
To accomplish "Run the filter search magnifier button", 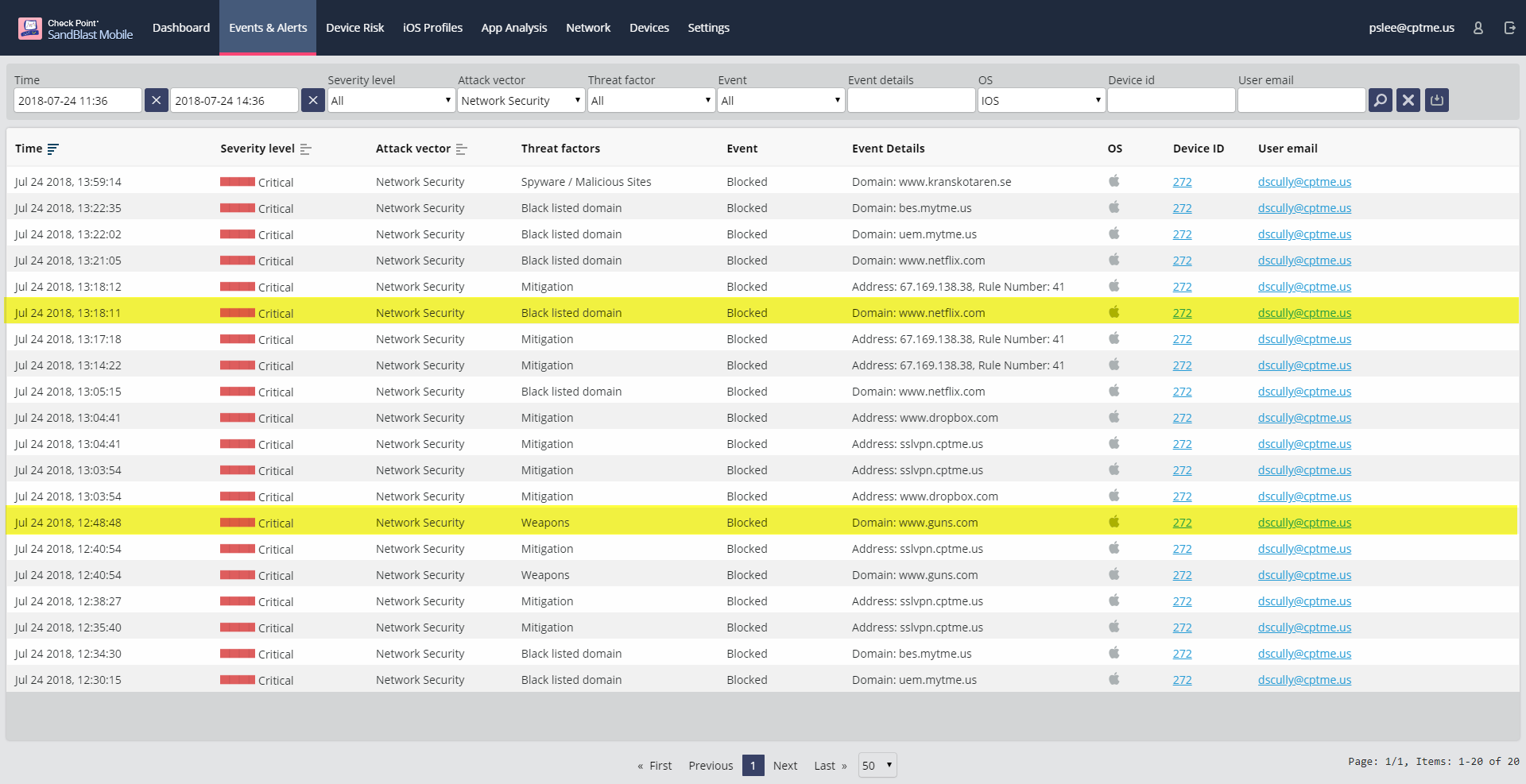I will (x=1381, y=100).
